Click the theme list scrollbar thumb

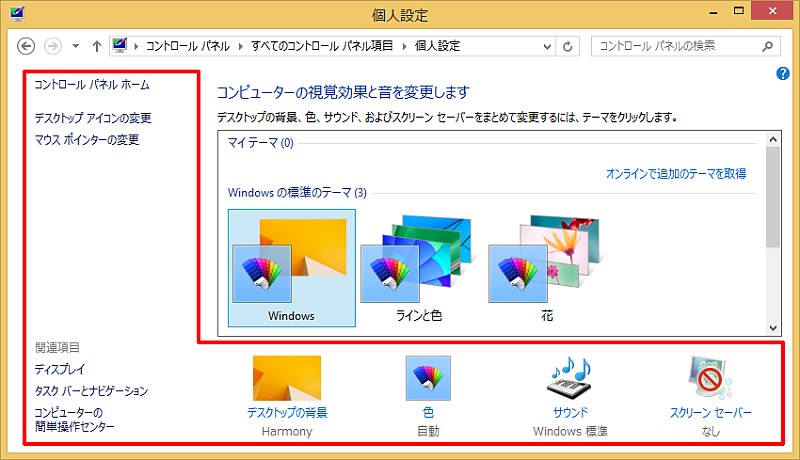(773, 198)
